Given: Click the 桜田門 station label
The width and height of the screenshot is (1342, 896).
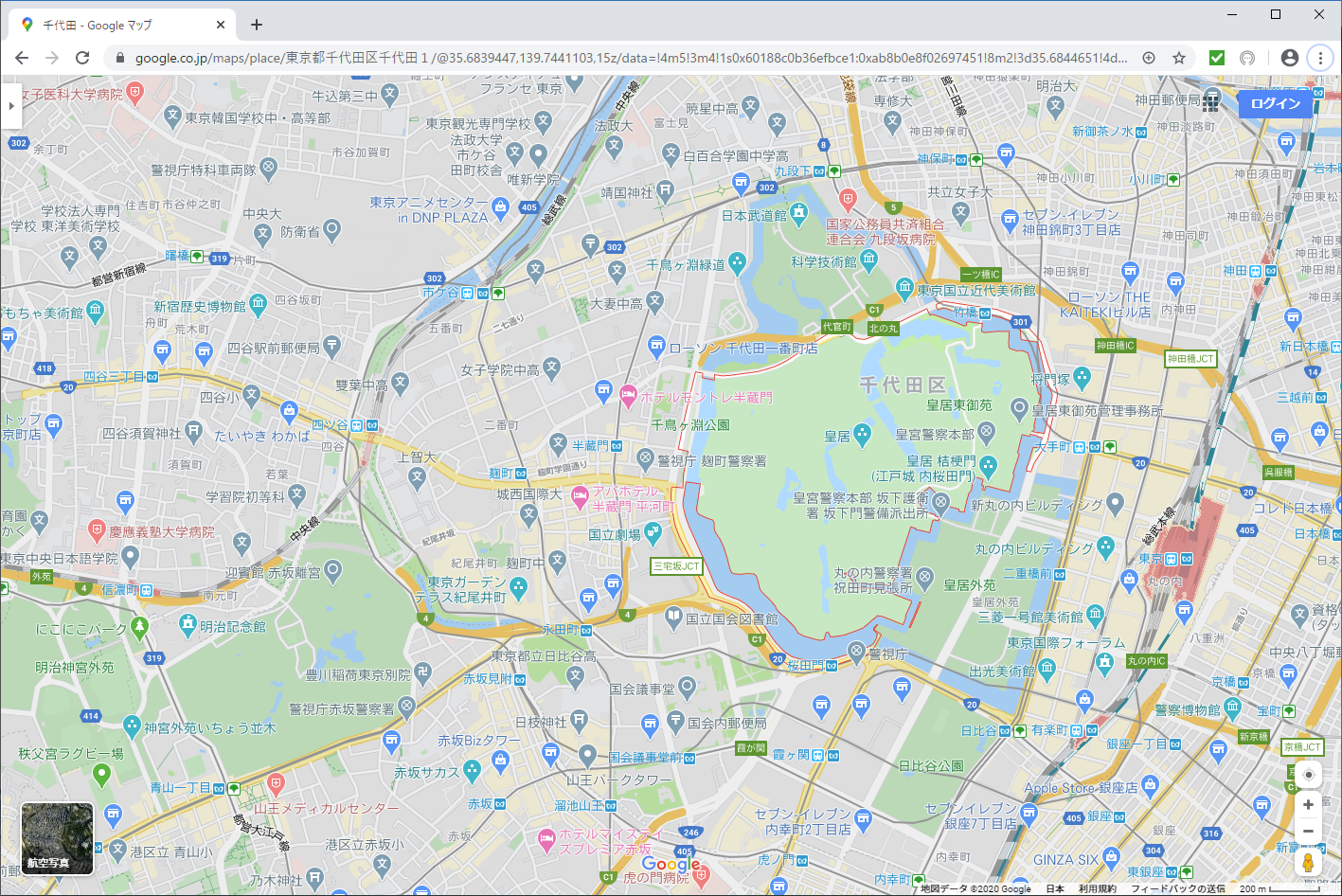Looking at the screenshot, I should (806, 666).
